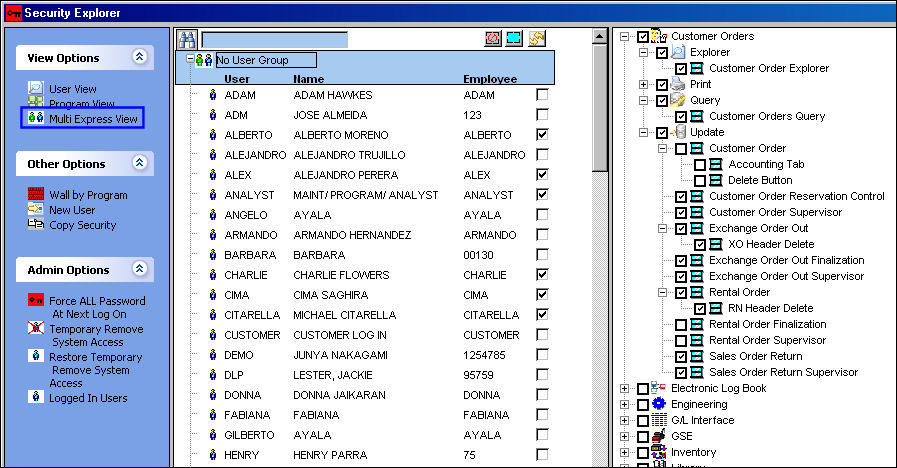This screenshot has height=468, width=897.
Task: Click Wall by Program link
Action: click(x=88, y=195)
